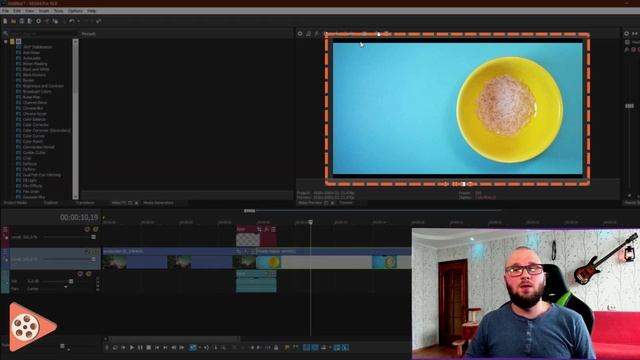
Task: Open the Edit menu
Action: pyautogui.click(x=17, y=11)
